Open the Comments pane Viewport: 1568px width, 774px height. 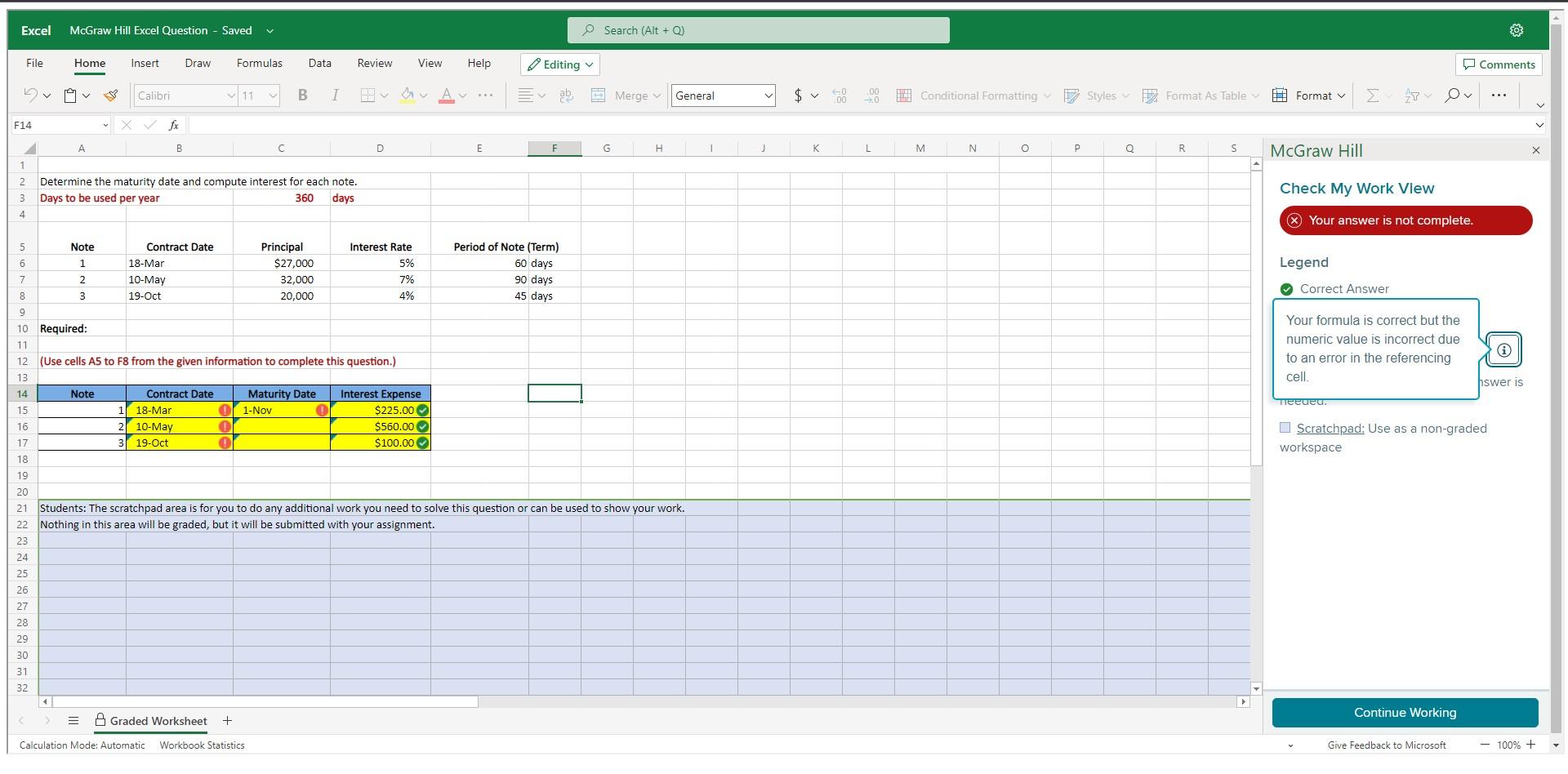pyautogui.click(x=1499, y=64)
